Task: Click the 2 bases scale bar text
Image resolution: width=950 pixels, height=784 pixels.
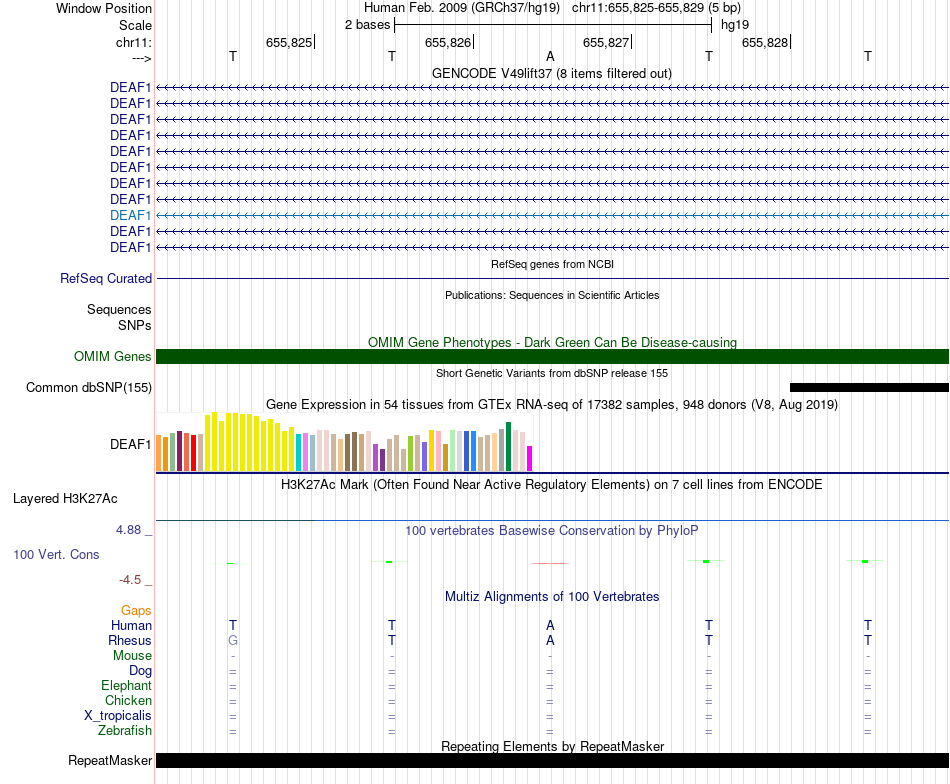Action: tap(367, 25)
